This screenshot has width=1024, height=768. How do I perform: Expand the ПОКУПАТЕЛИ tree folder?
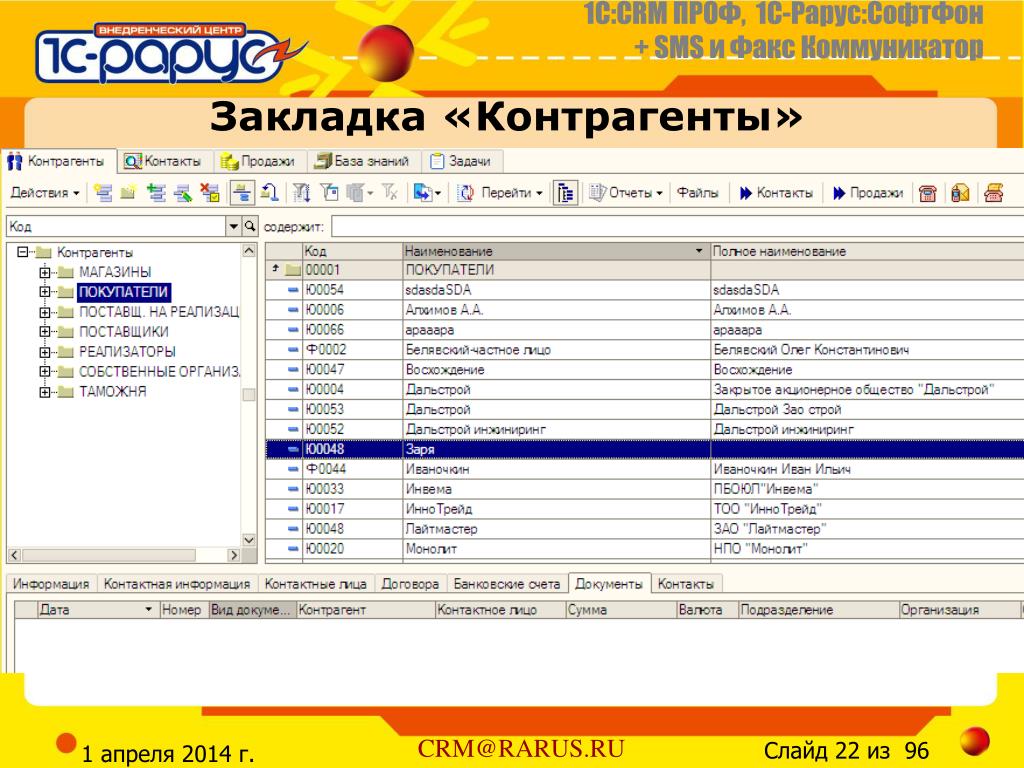44,292
